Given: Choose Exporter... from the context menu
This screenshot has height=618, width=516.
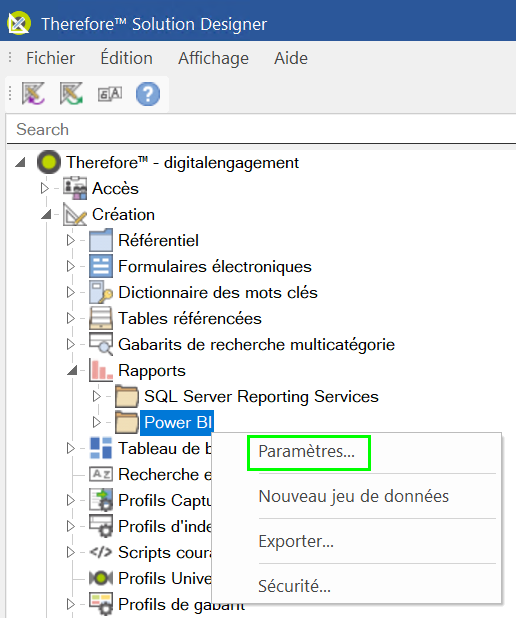Looking at the screenshot, I should click(296, 542).
